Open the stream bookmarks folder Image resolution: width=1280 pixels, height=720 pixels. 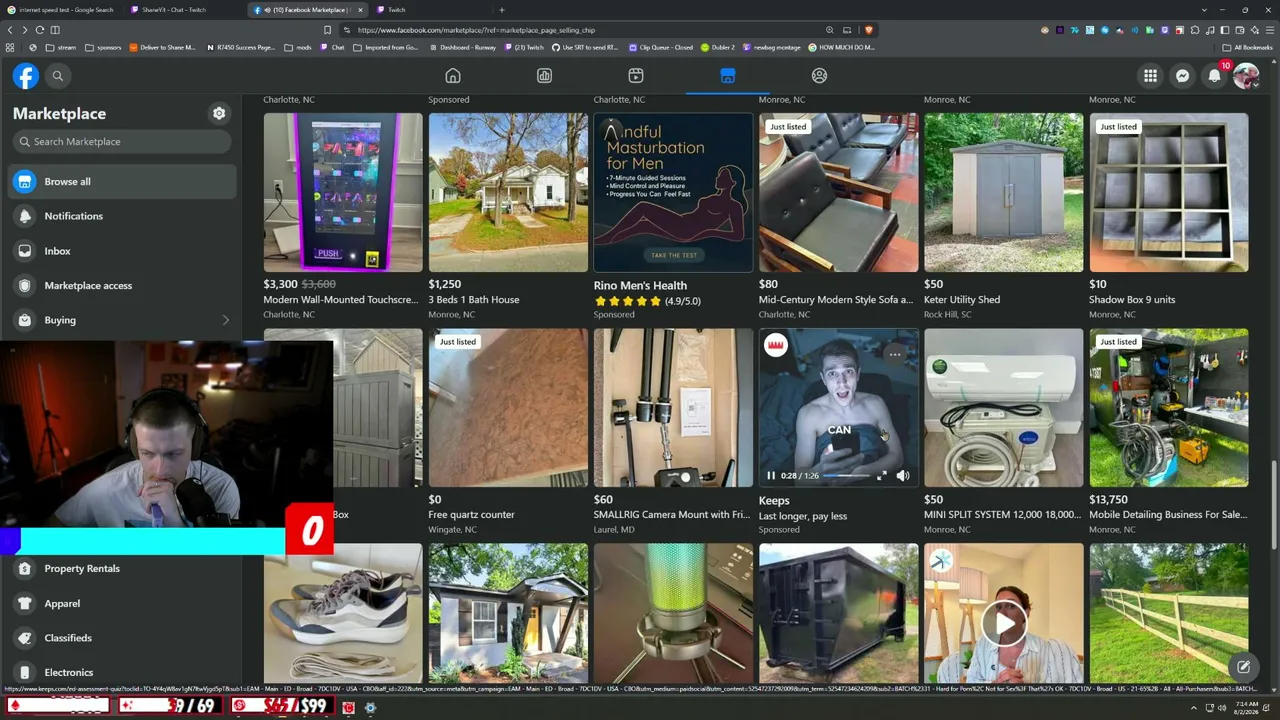[x=60, y=48]
